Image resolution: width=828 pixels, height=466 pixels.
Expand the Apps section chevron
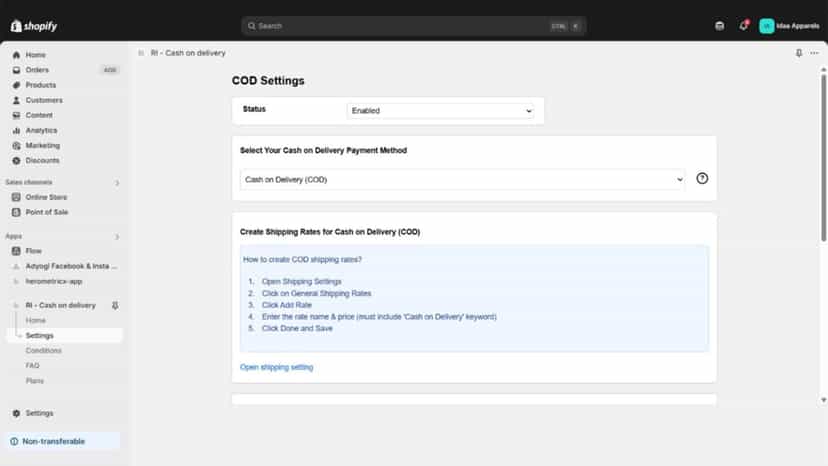coord(117,237)
